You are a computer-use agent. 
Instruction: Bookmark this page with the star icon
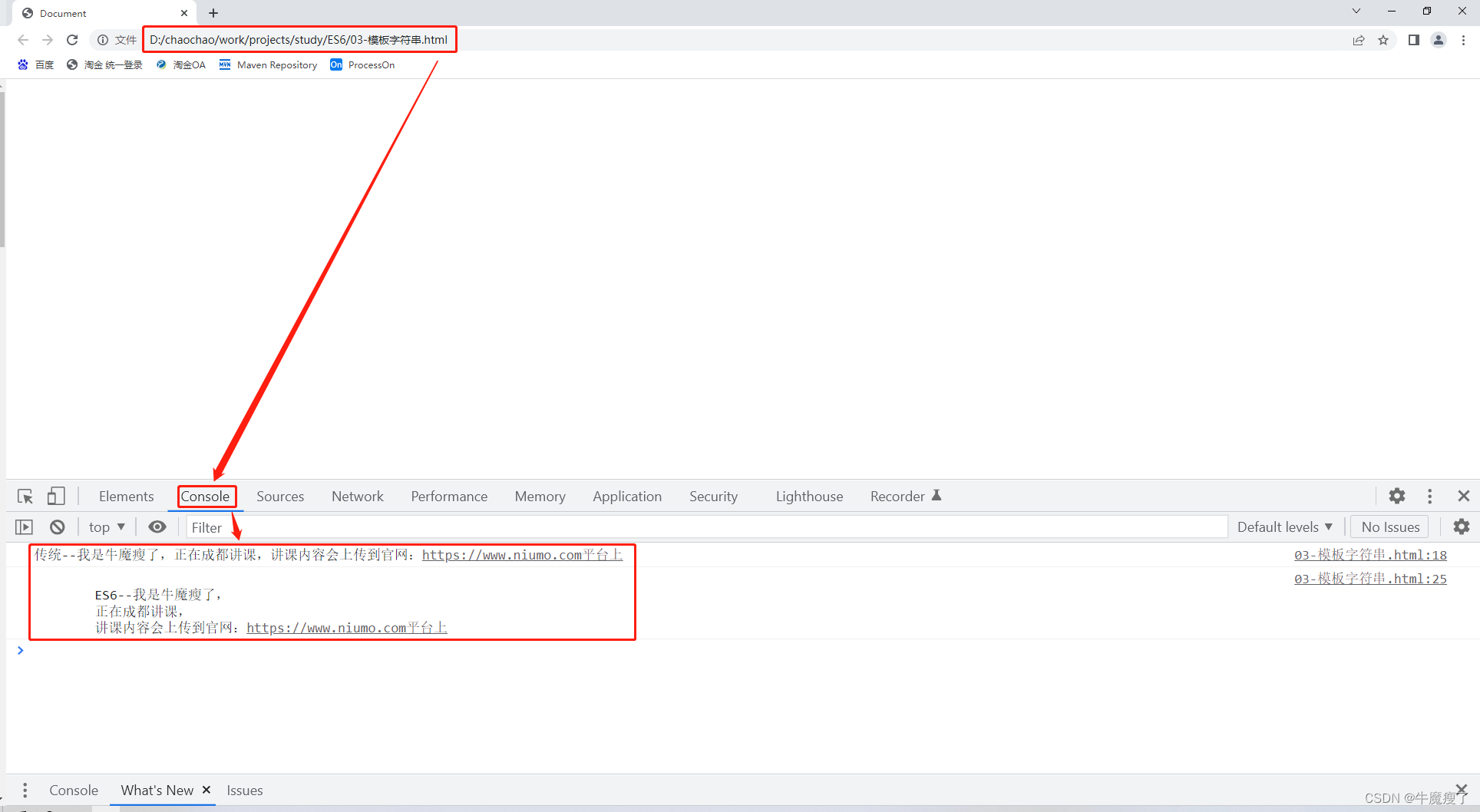[x=1383, y=40]
